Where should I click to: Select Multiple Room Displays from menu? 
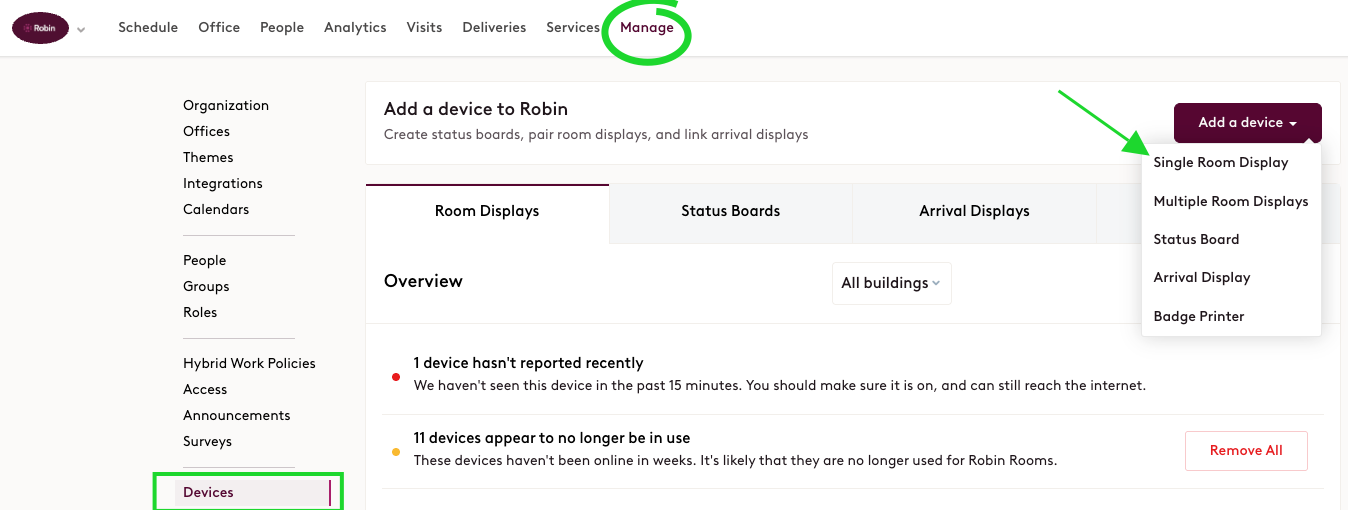point(1230,201)
